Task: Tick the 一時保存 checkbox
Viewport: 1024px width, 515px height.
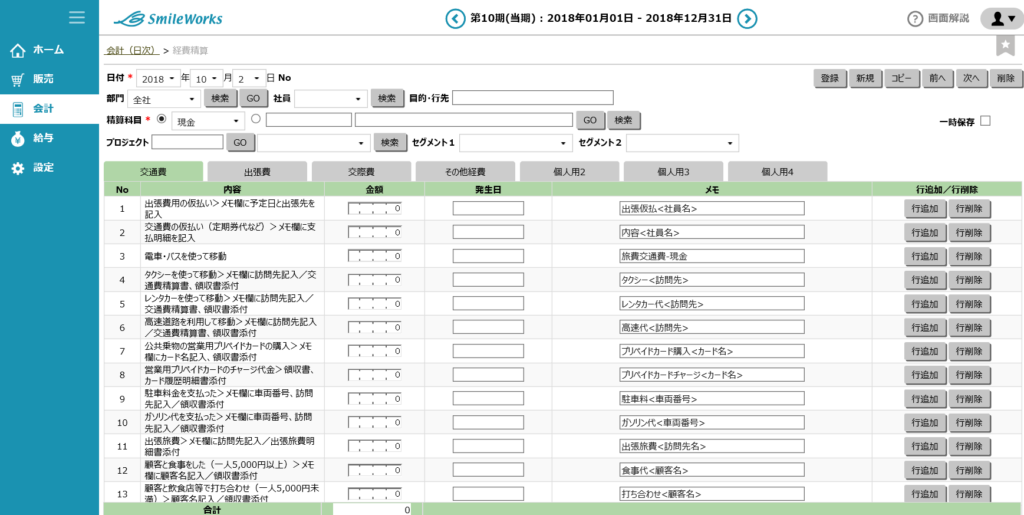Action: [x=985, y=121]
